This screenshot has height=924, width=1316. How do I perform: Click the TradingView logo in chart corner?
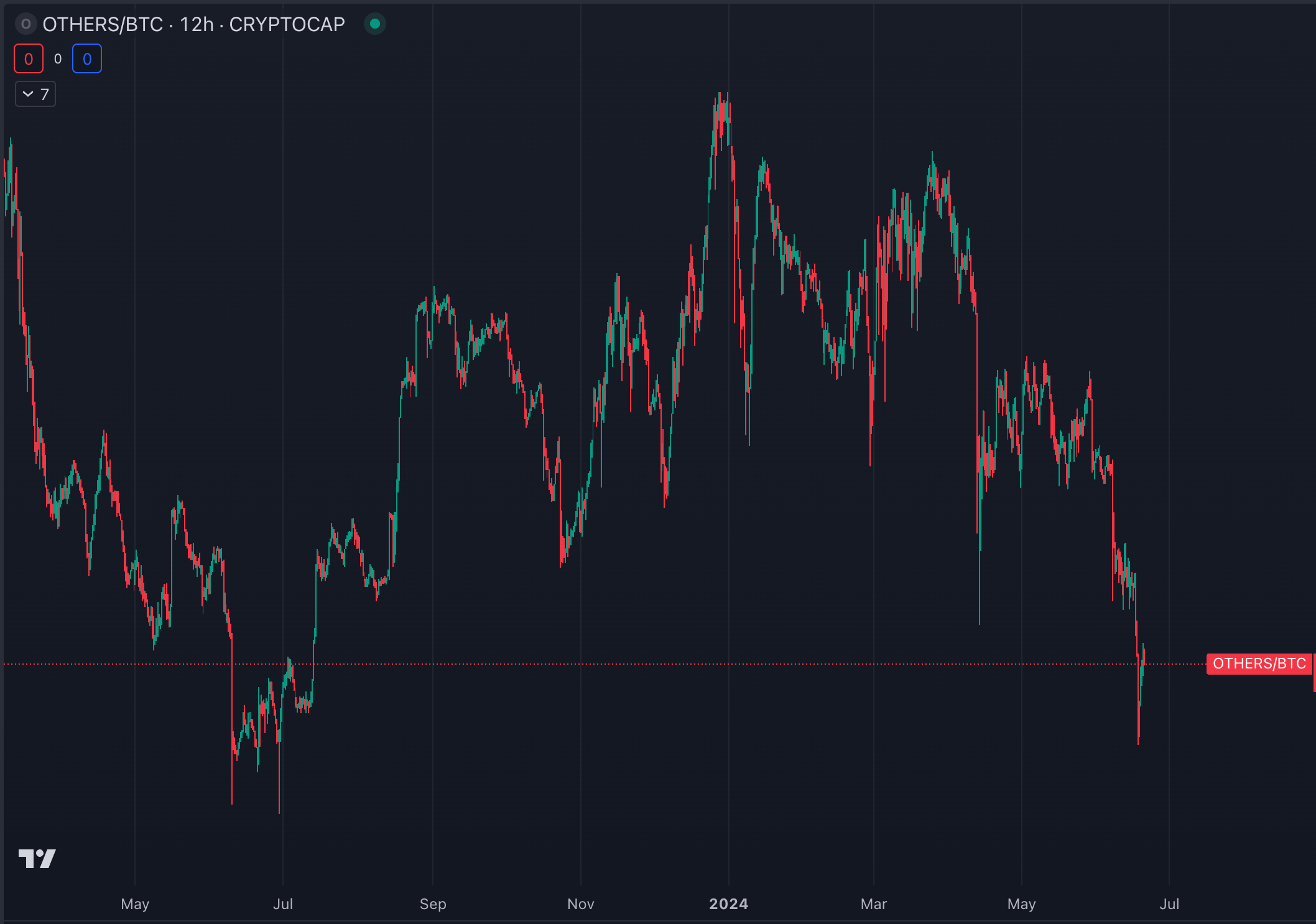pyautogui.click(x=37, y=859)
